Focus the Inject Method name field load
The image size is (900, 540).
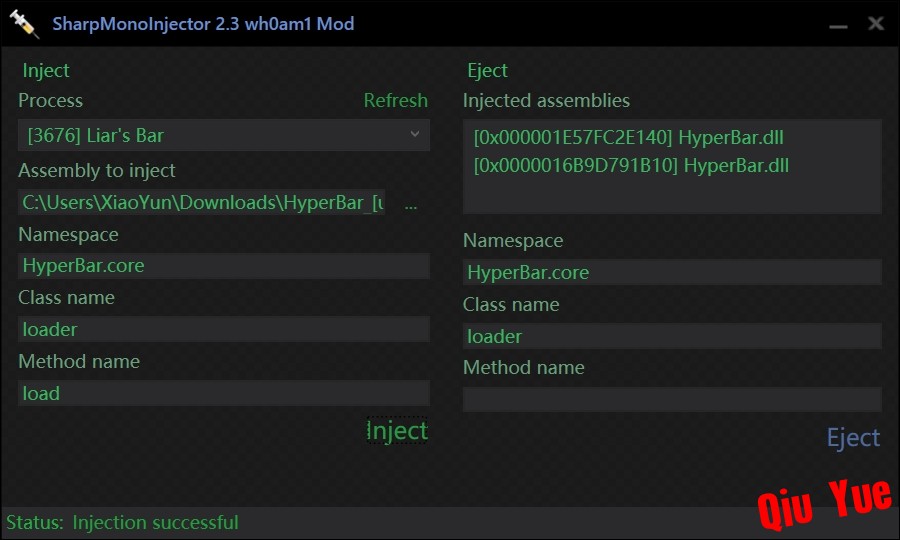[224, 393]
